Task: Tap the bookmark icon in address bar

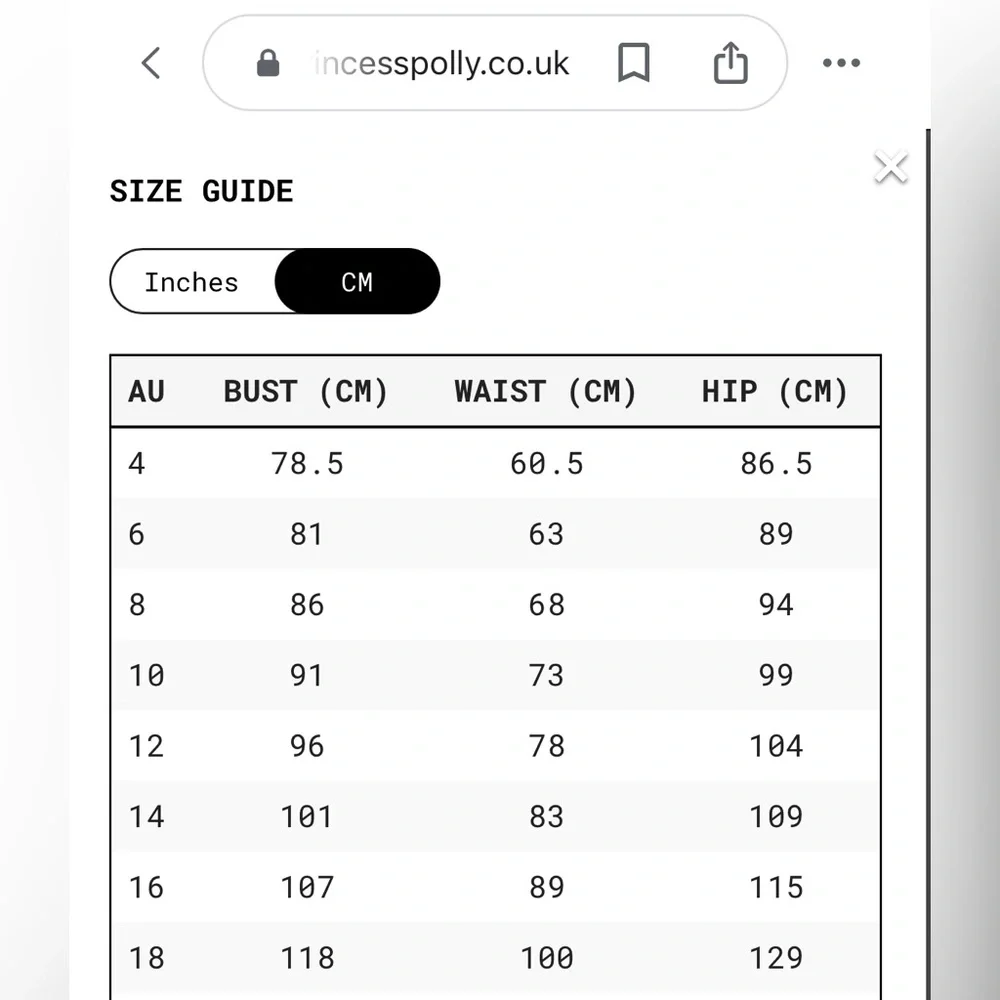Action: tap(633, 63)
